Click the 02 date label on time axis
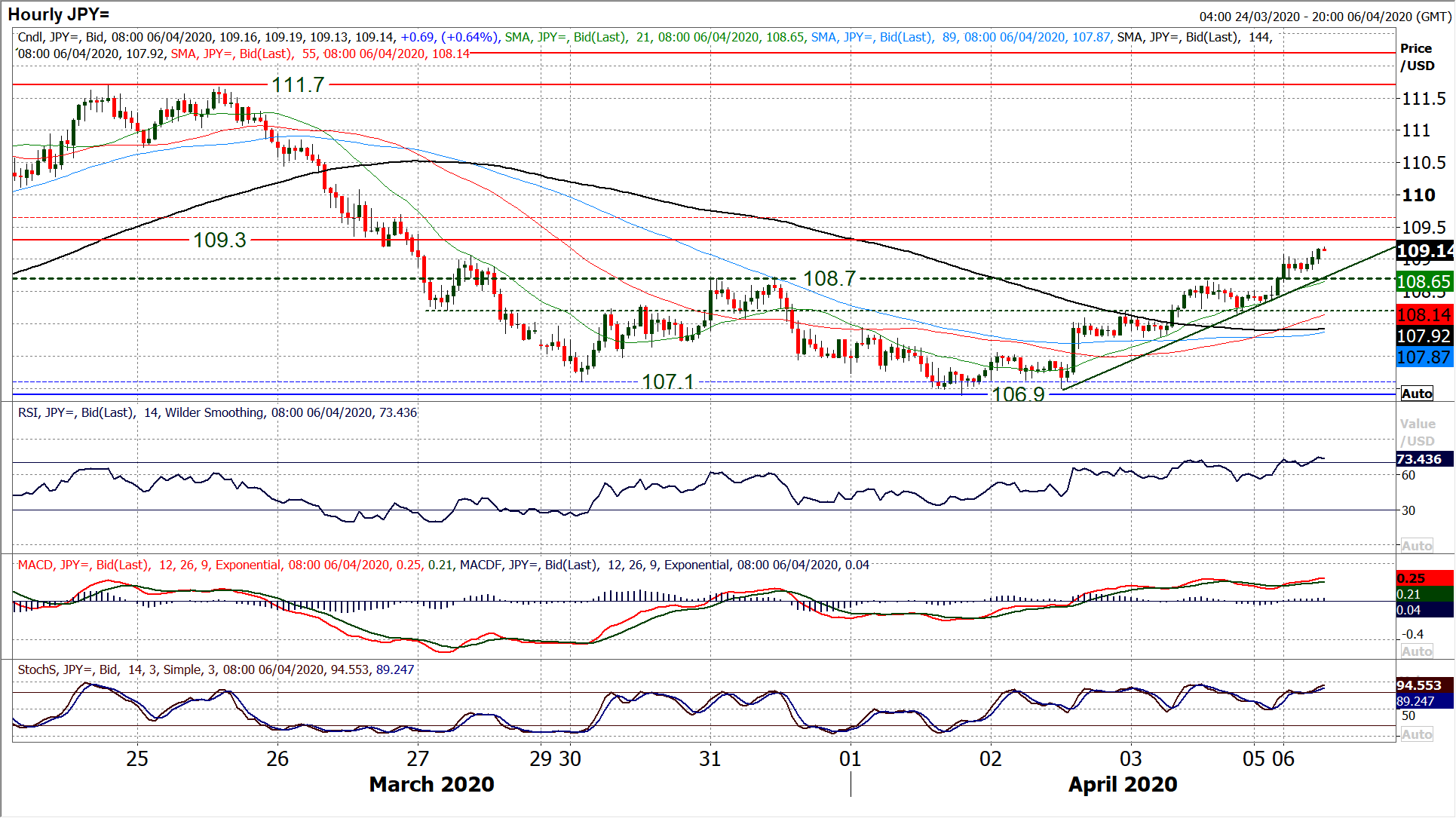The image size is (1456, 818). [991, 759]
